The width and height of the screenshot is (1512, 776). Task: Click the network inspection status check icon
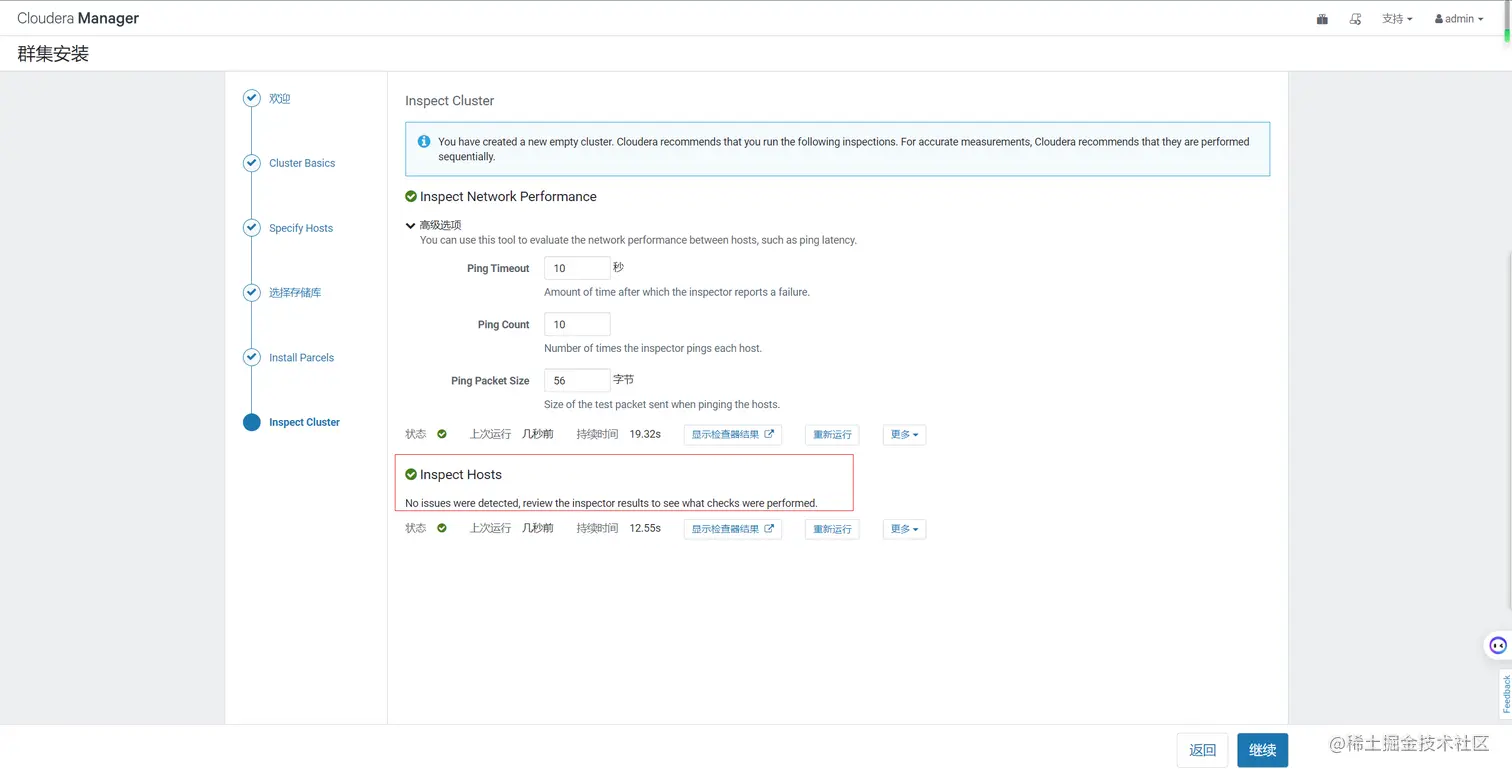coord(442,434)
